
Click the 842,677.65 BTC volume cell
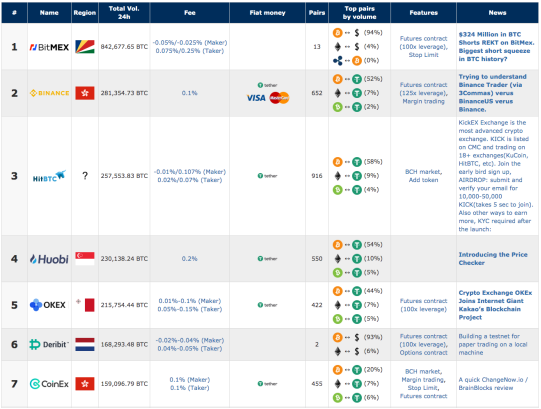pyautogui.click(x=124, y=47)
